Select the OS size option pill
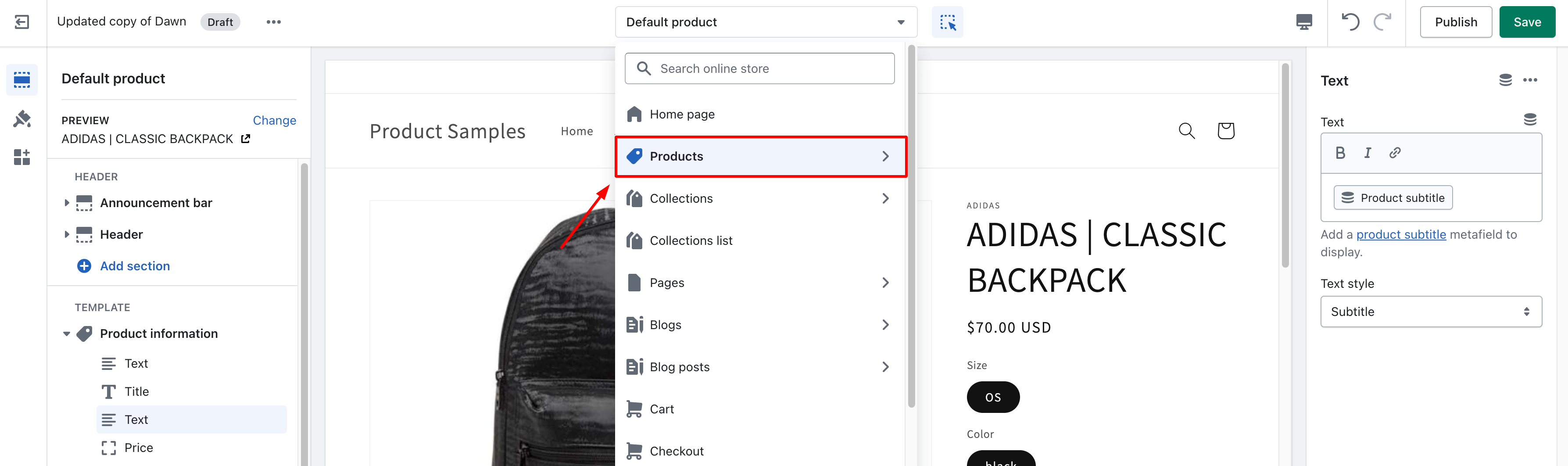Image resolution: width=1568 pixels, height=466 pixels. click(993, 397)
